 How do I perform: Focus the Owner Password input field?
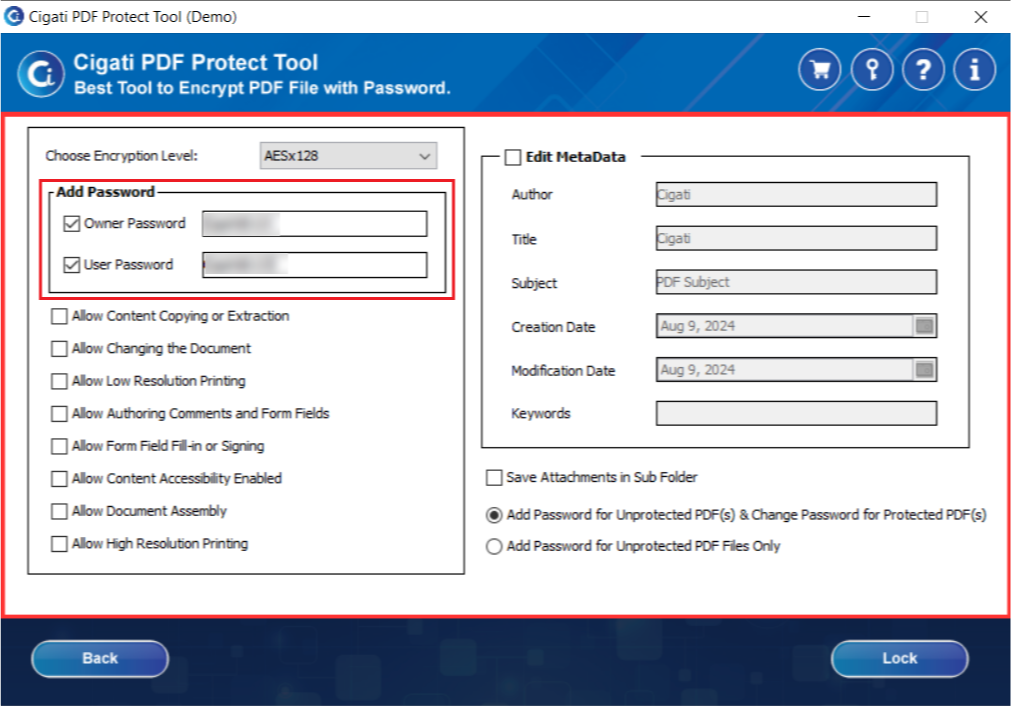tap(315, 224)
